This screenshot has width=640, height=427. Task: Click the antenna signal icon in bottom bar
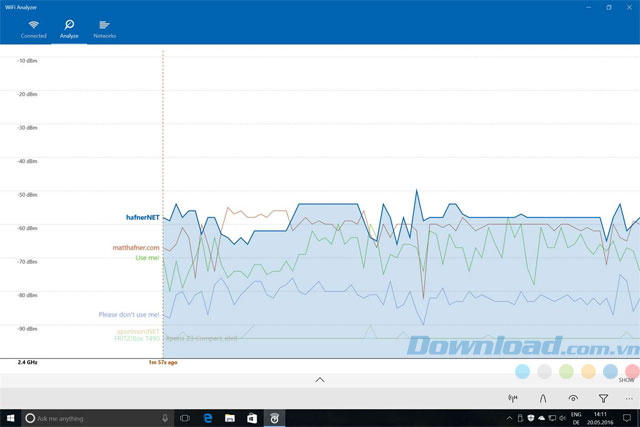click(x=513, y=397)
